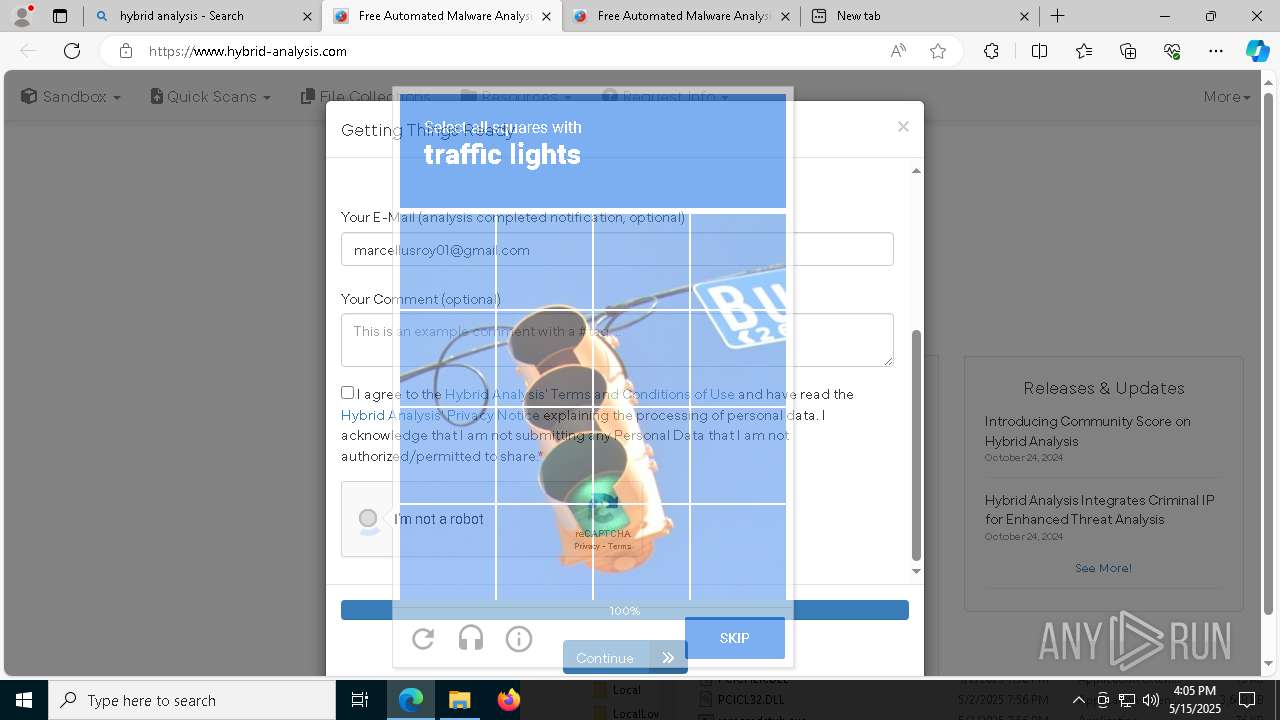Reload the captcha challenge
Viewport: 1280px width, 720px height.
[x=423, y=638]
